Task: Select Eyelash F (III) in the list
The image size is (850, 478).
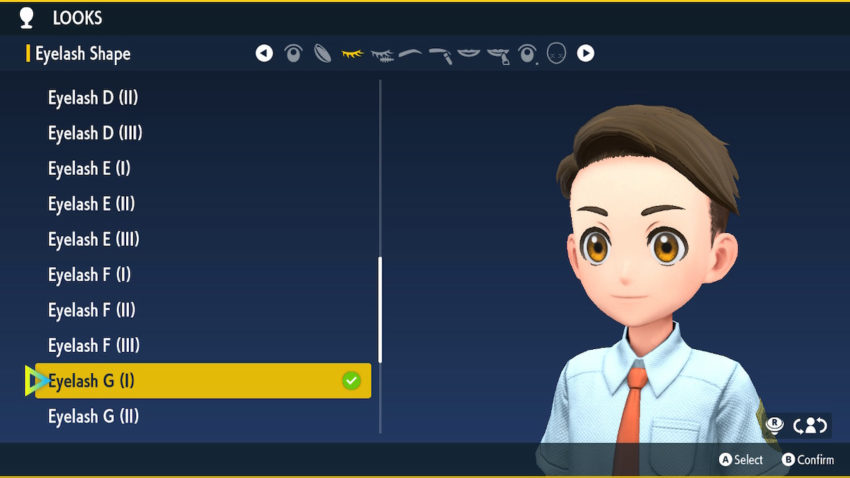Action: click(x=94, y=346)
